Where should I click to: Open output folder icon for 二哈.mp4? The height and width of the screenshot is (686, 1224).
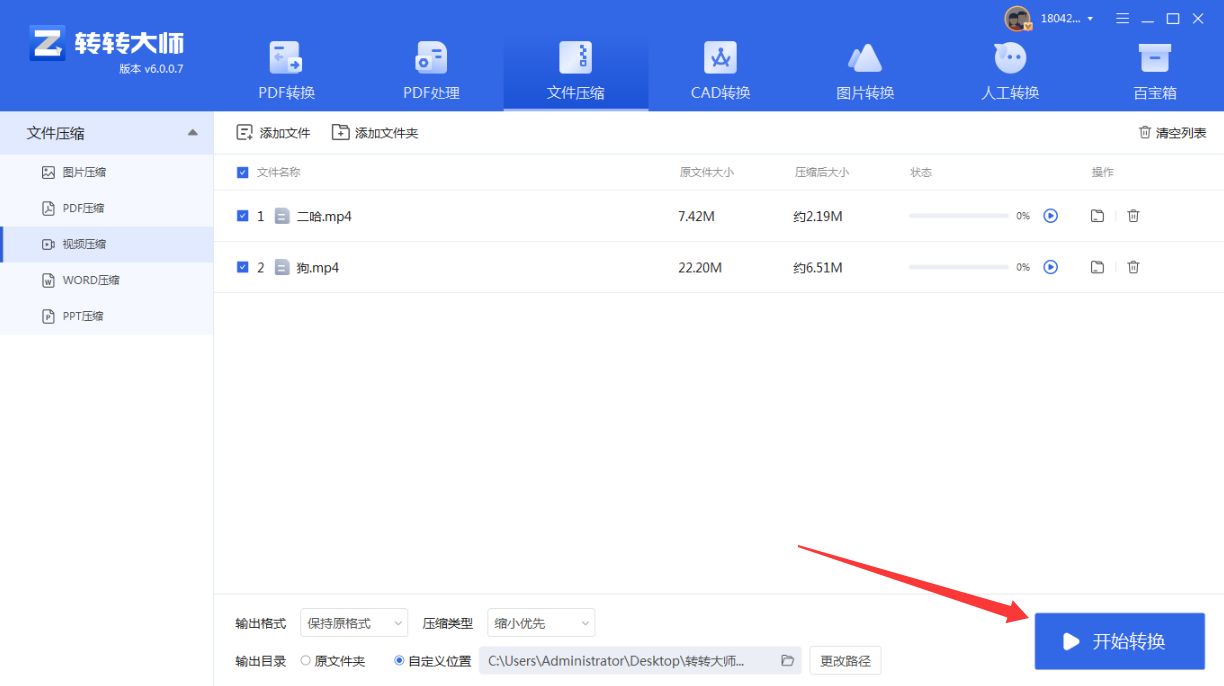(x=1097, y=215)
